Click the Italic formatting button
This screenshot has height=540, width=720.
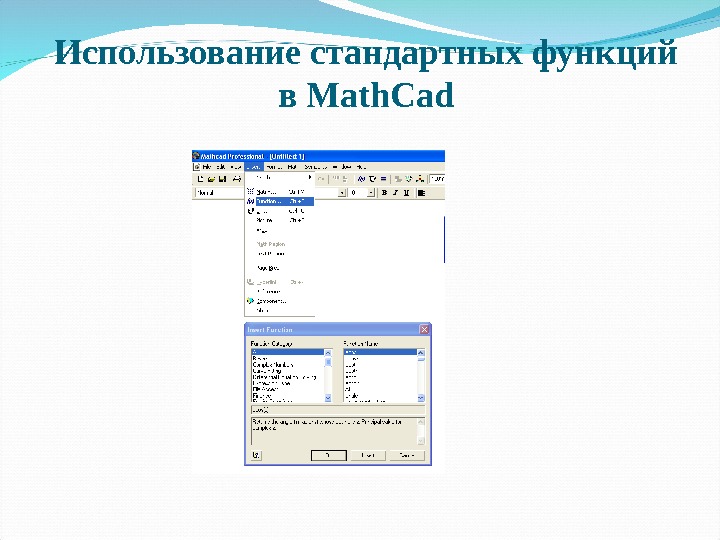395,193
